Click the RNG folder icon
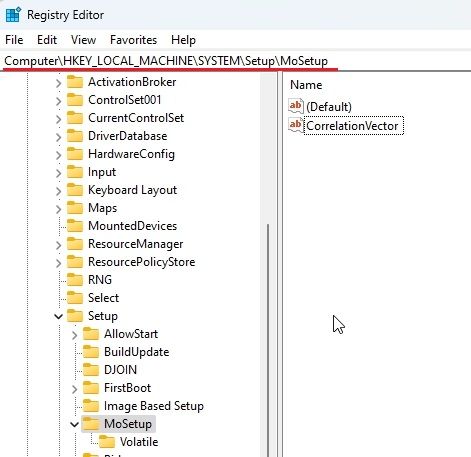 75,280
